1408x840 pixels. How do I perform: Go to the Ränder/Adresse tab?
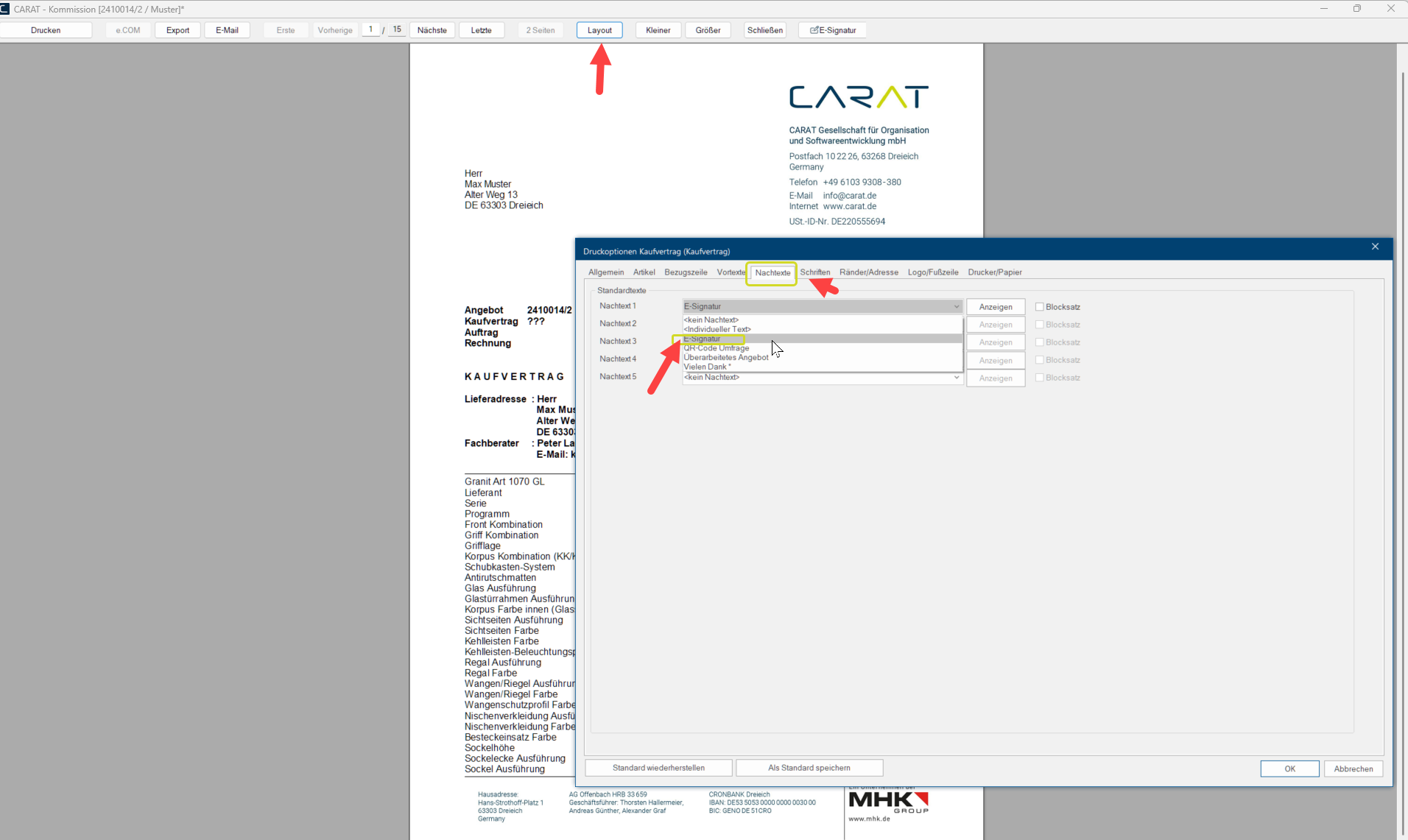click(868, 272)
